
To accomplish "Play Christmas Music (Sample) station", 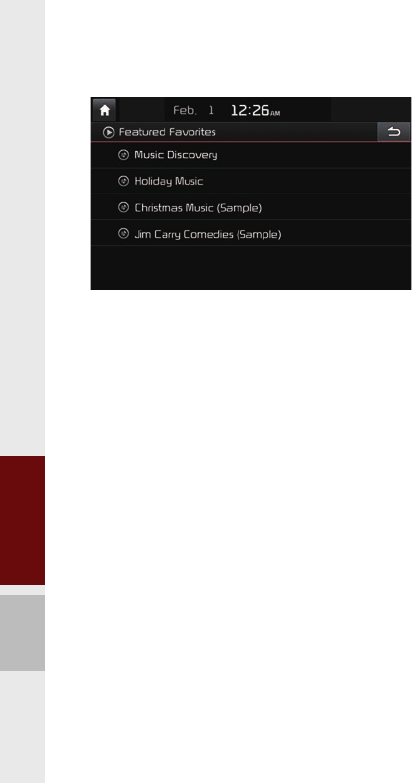I will 251,207.
